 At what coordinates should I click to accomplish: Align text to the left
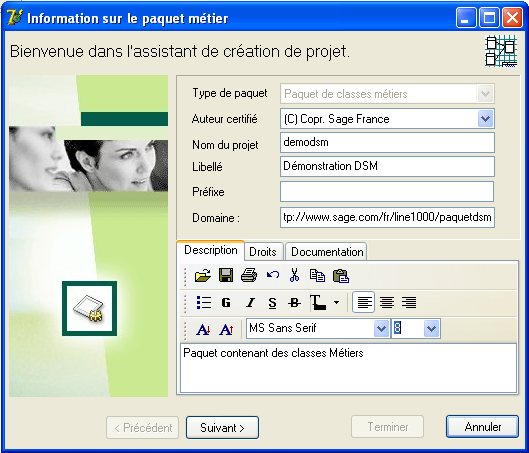[x=363, y=302]
